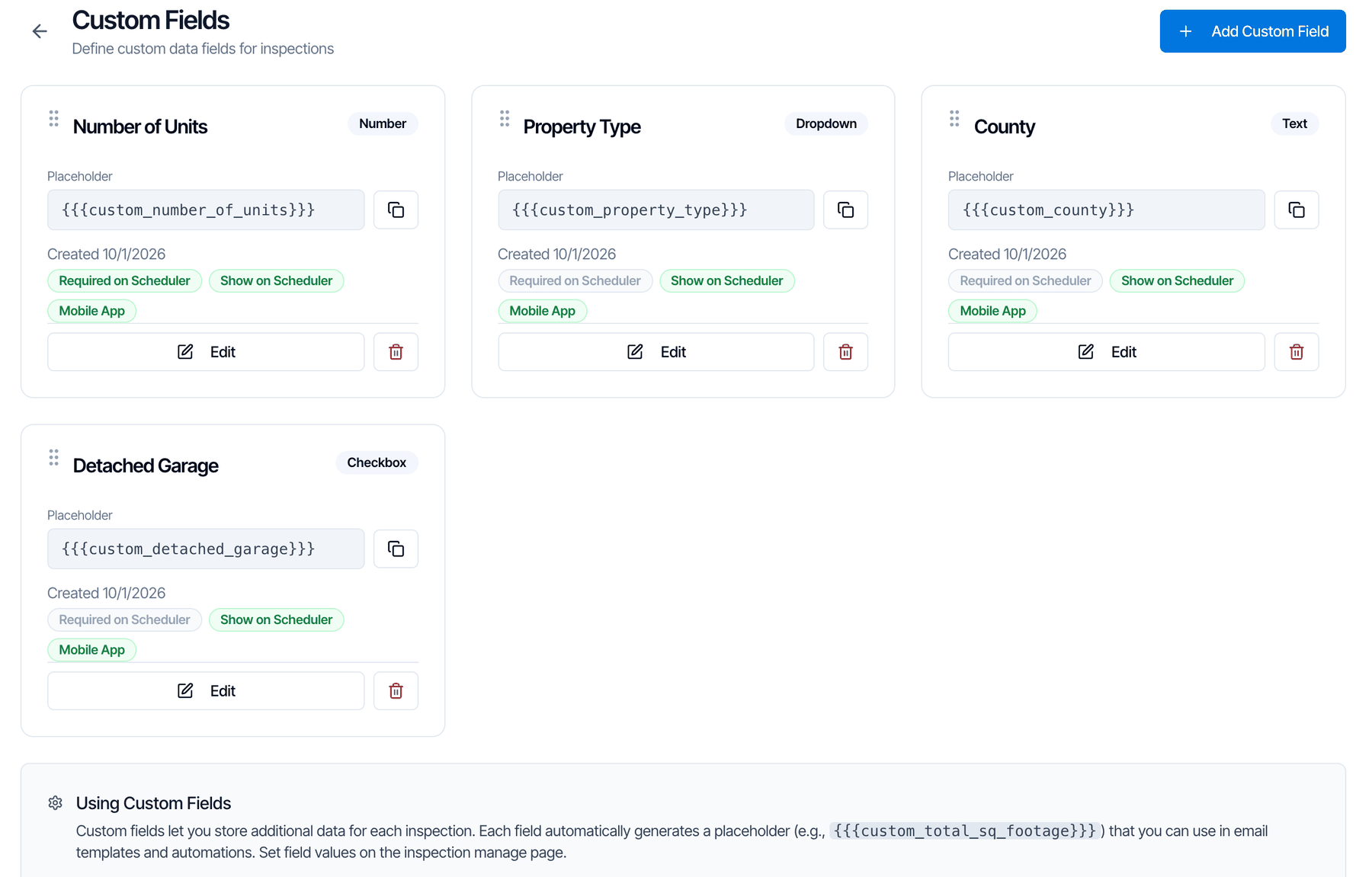The width and height of the screenshot is (1372, 877).
Task: Click the Add Custom Field button
Action: (x=1252, y=31)
